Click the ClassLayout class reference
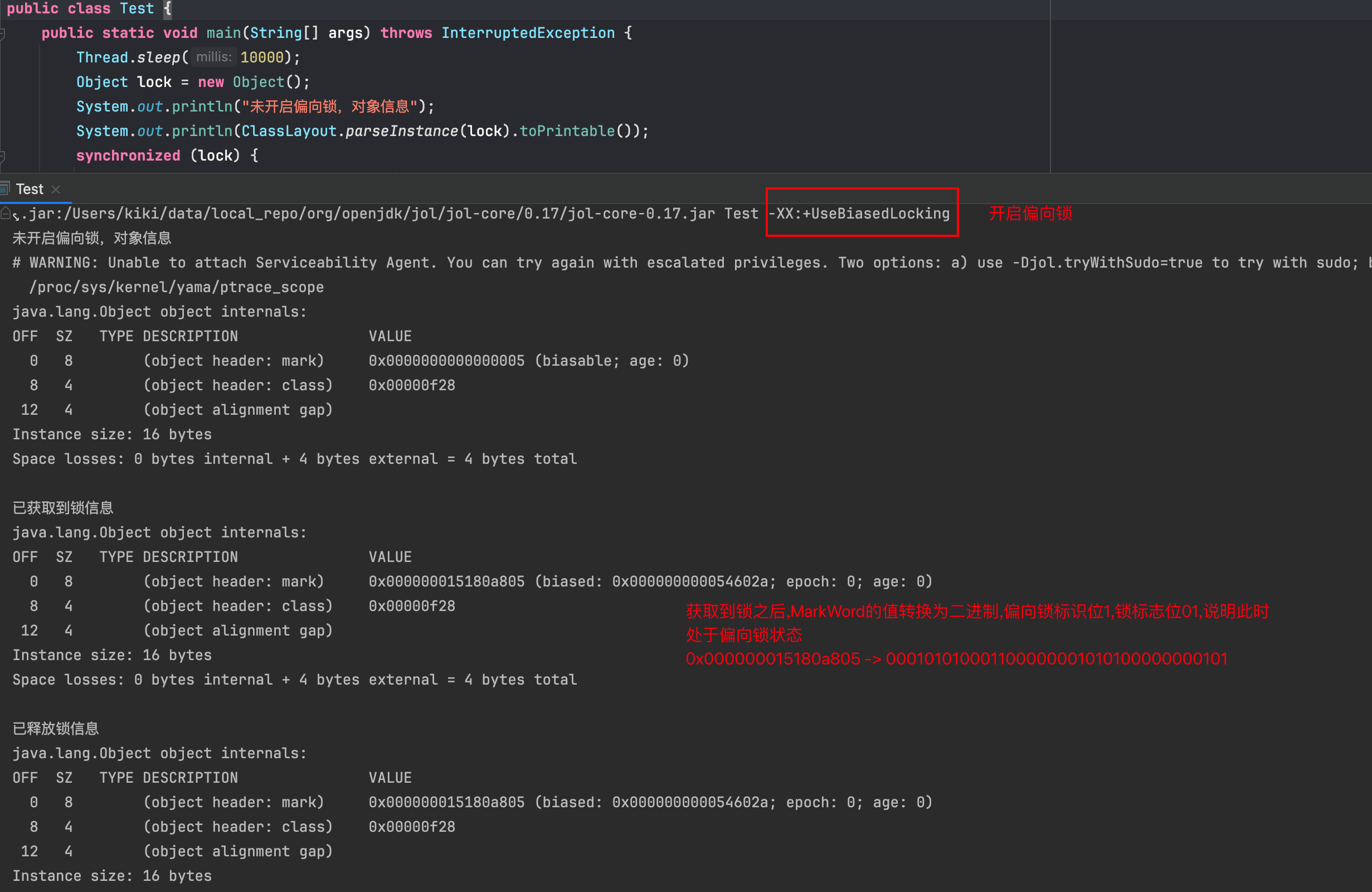Image resolution: width=1372 pixels, height=892 pixels. tap(288, 131)
